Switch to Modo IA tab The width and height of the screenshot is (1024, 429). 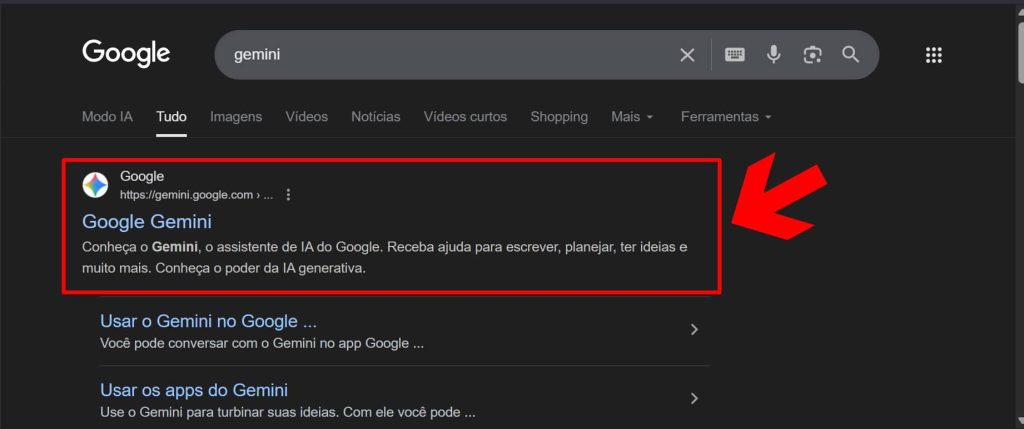(107, 117)
